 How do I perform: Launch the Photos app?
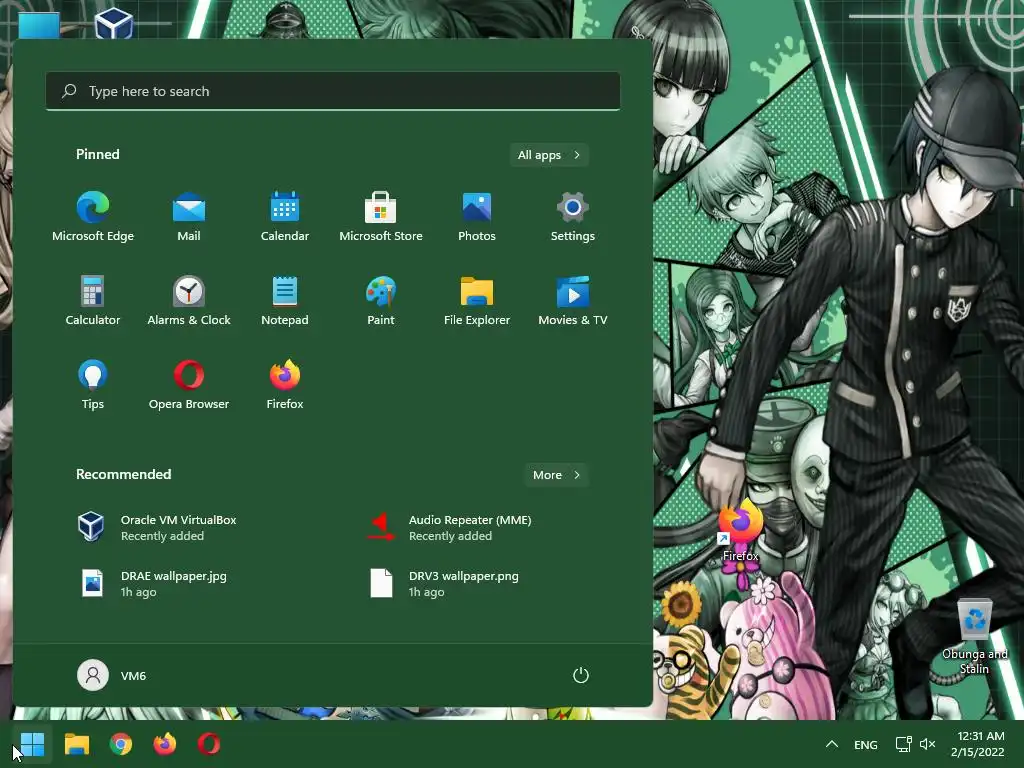[x=477, y=217]
